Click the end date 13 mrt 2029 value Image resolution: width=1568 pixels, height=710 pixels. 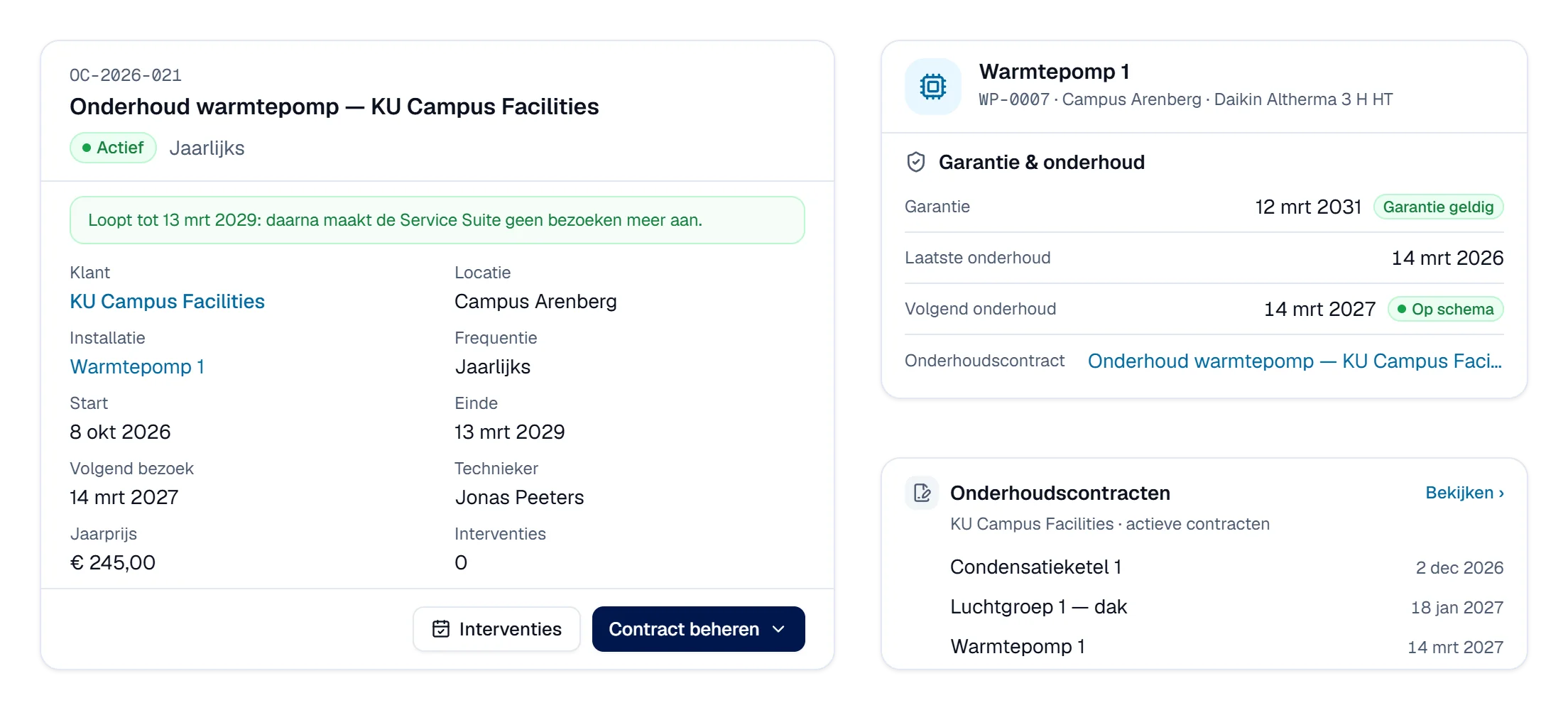[x=509, y=432]
